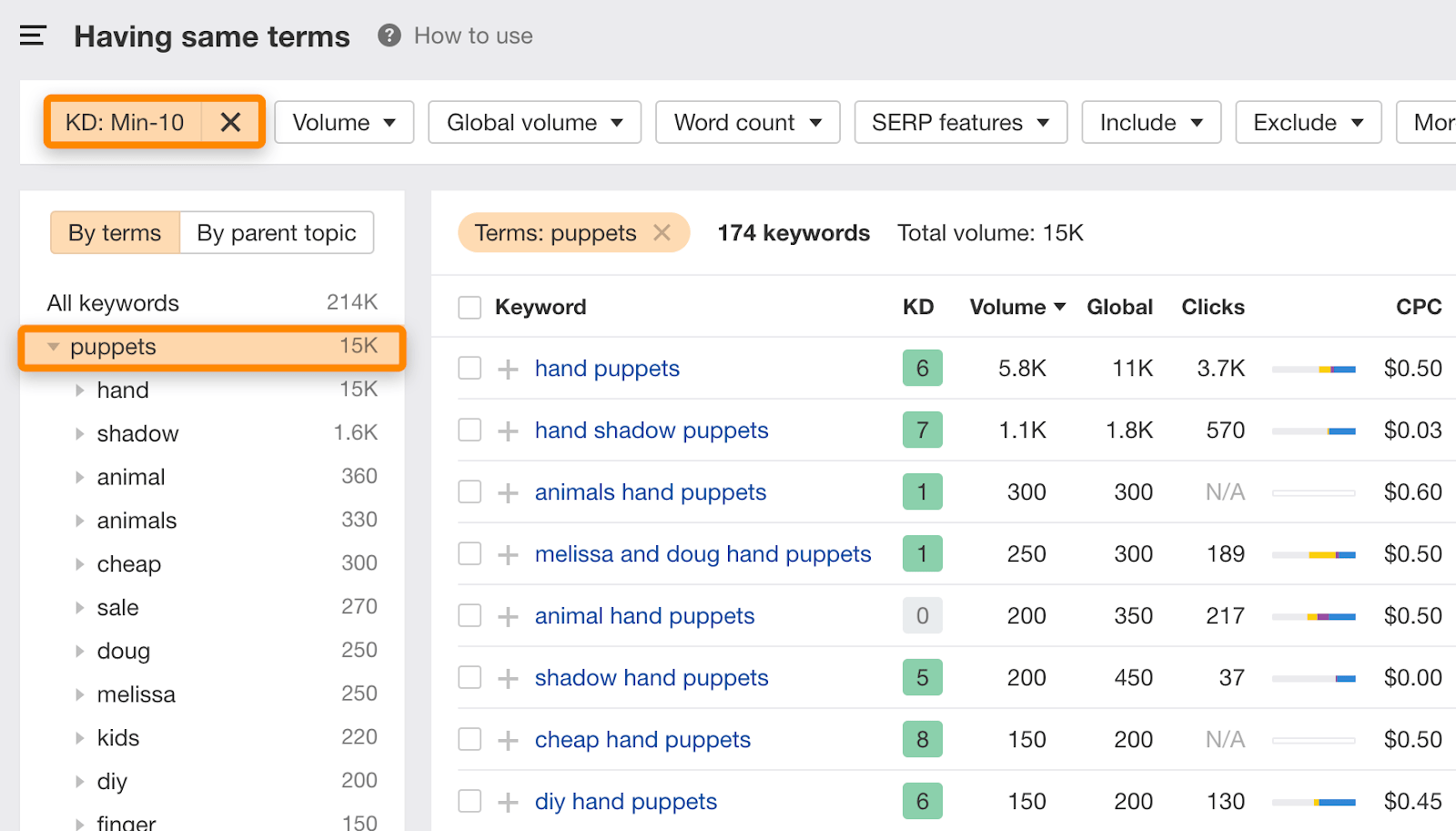
Task: Open the Include filter dropdown
Action: (x=1150, y=121)
